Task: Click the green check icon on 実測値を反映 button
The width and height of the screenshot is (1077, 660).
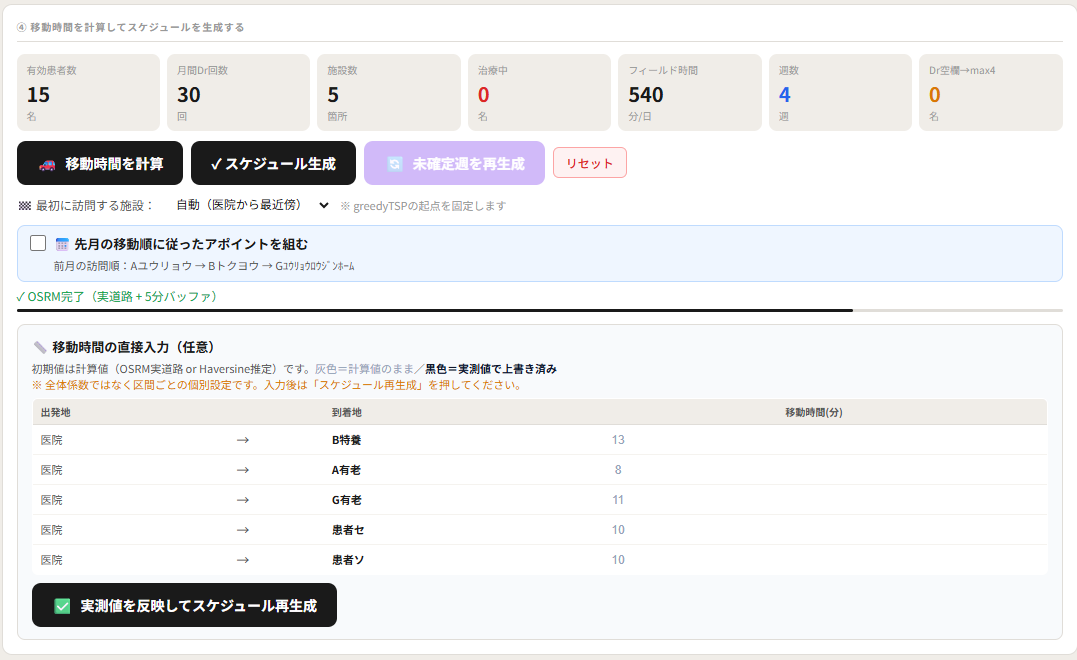Action: pos(63,606)
